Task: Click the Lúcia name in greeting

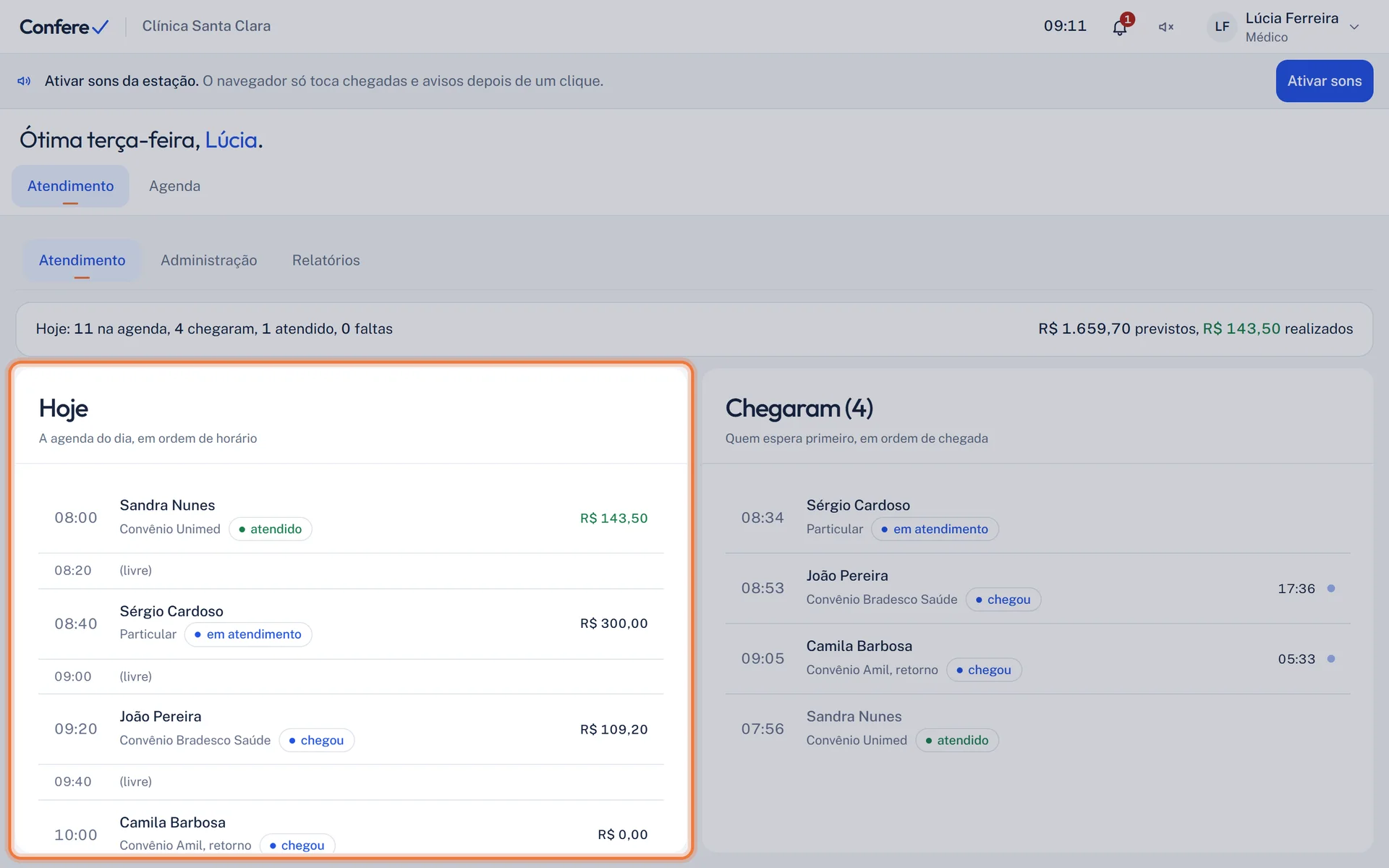Action: pyautogui.click(x=231, y=140)
